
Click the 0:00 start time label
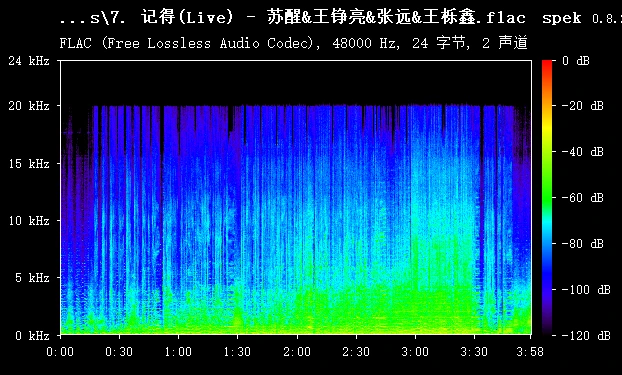pos(60,352)
